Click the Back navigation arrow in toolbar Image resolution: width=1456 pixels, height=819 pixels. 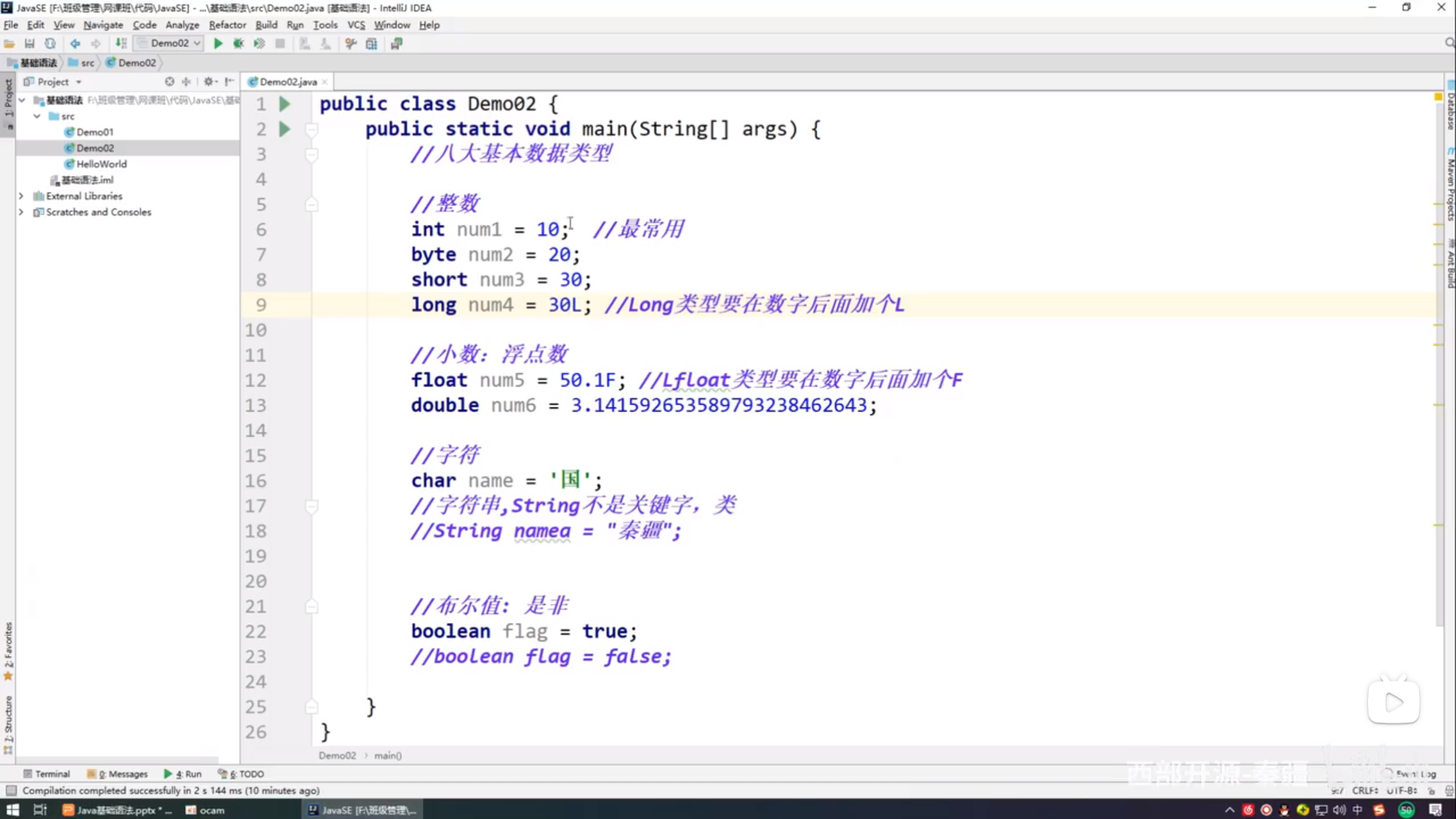click(75, 43)
